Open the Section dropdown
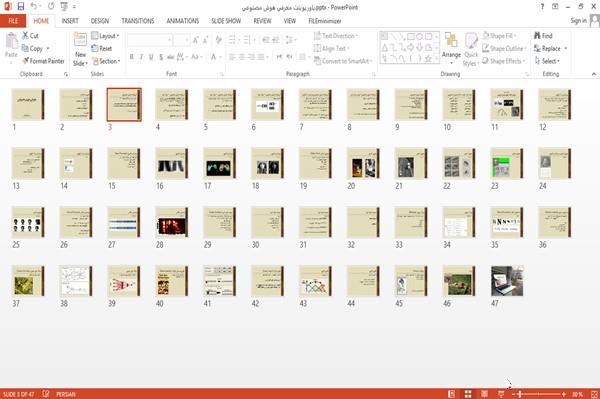 pyautogui.click(x=106, y=61)
